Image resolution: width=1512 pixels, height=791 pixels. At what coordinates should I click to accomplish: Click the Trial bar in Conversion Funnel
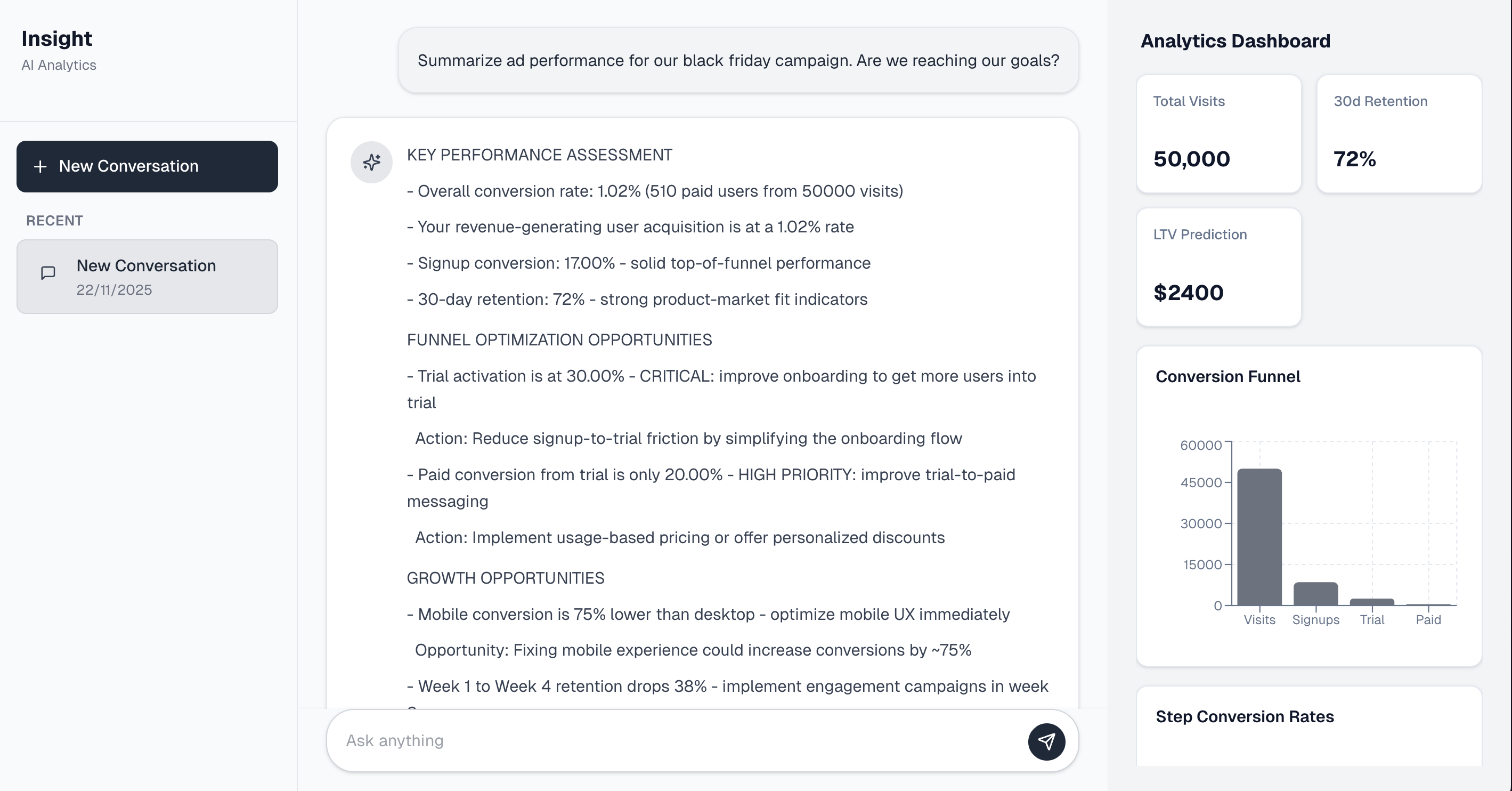[x=1372, y=602]
